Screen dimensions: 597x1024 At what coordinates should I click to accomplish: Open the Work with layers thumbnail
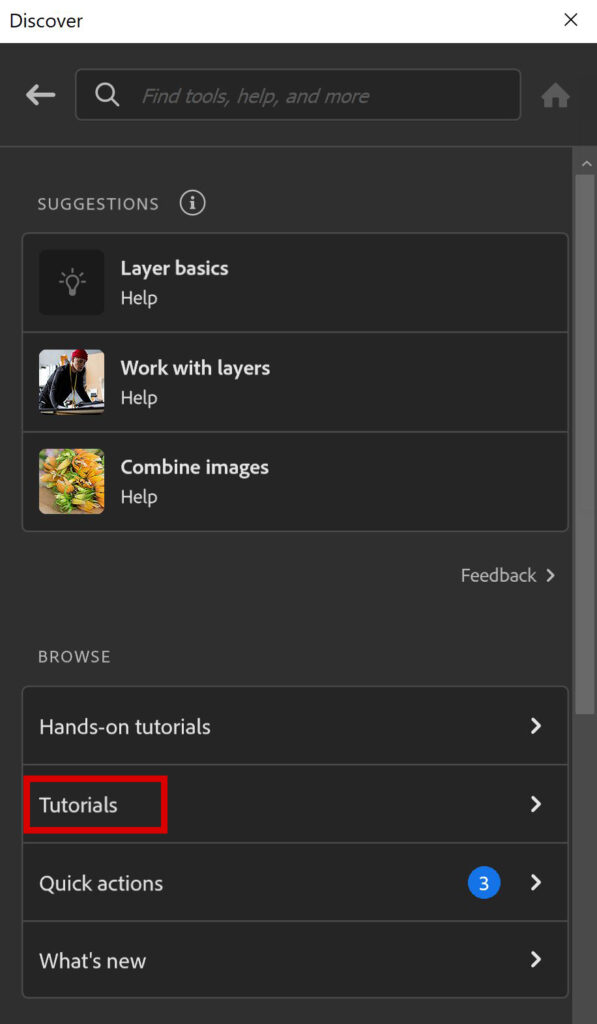(71, 382)
